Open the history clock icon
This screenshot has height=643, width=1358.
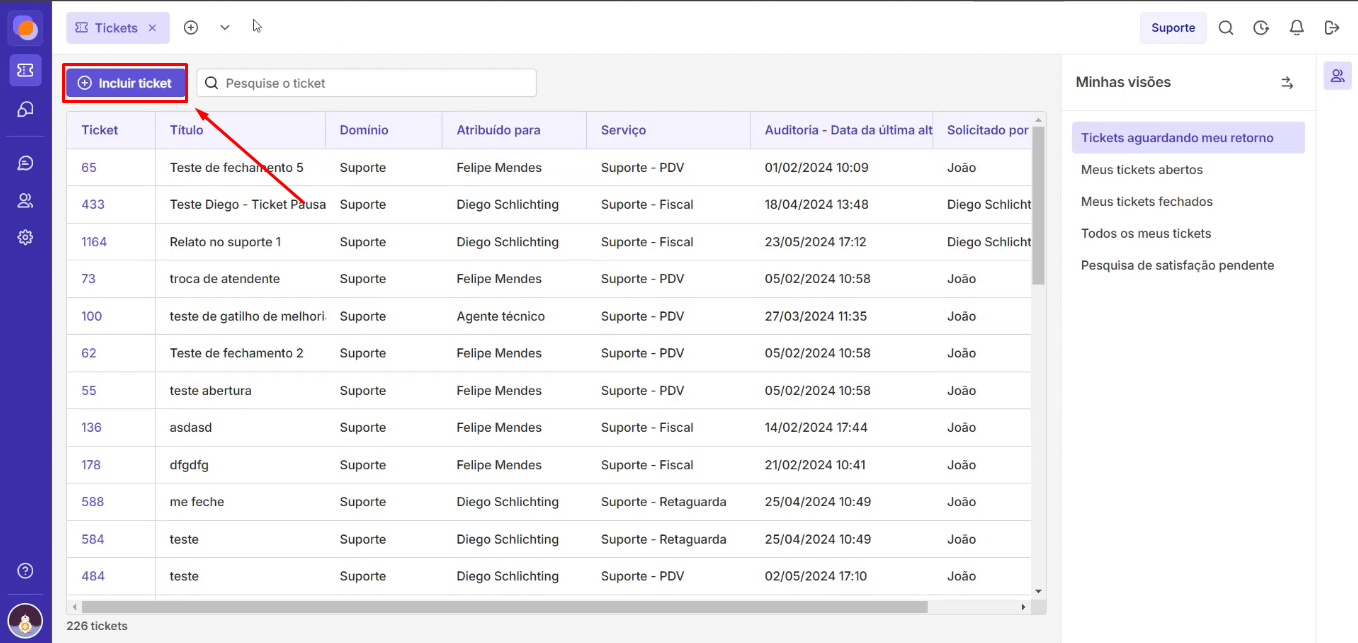pos(1261,28)
